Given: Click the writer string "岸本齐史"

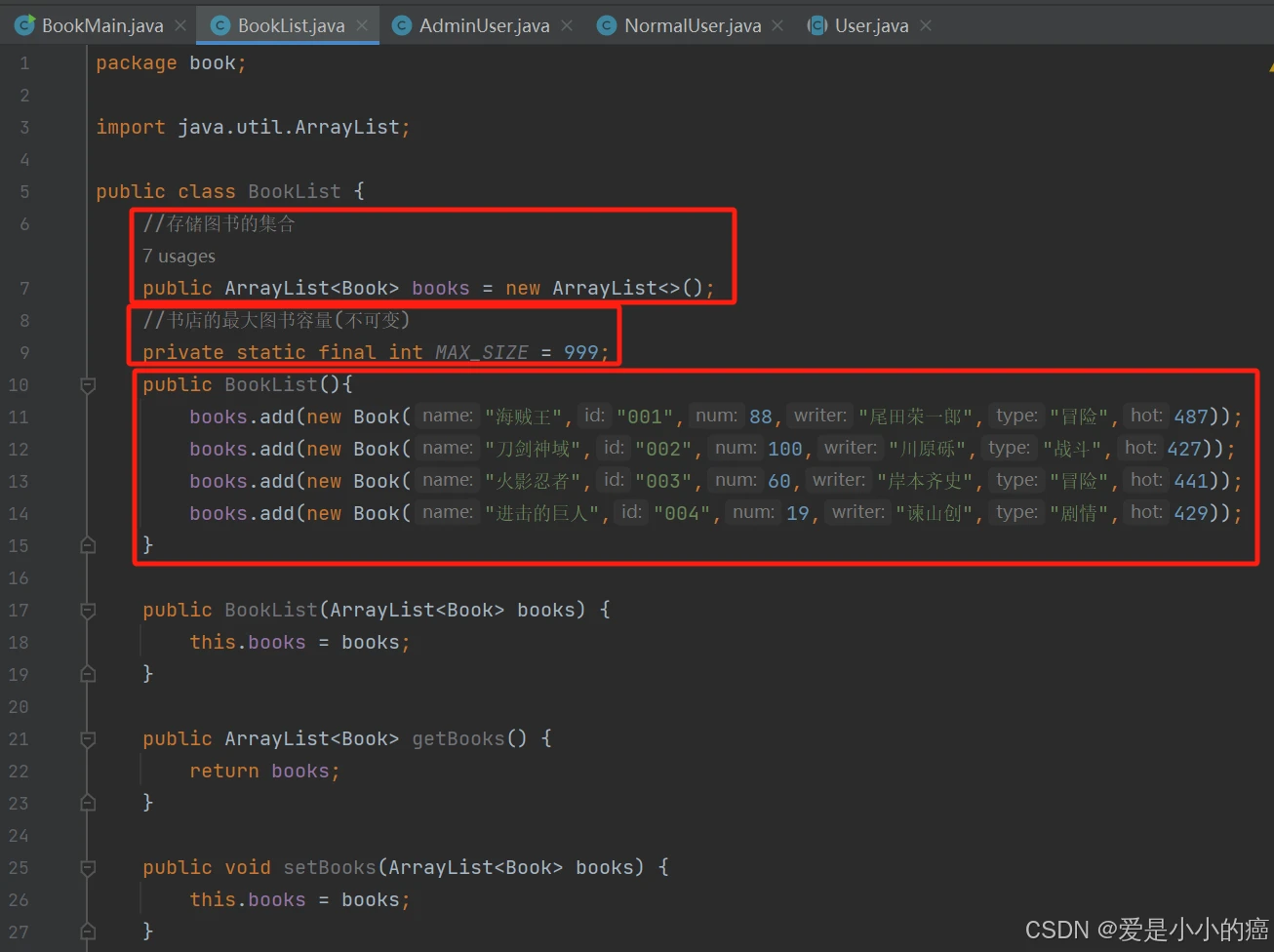Looking at the screenshot, I should coord(925,482).
